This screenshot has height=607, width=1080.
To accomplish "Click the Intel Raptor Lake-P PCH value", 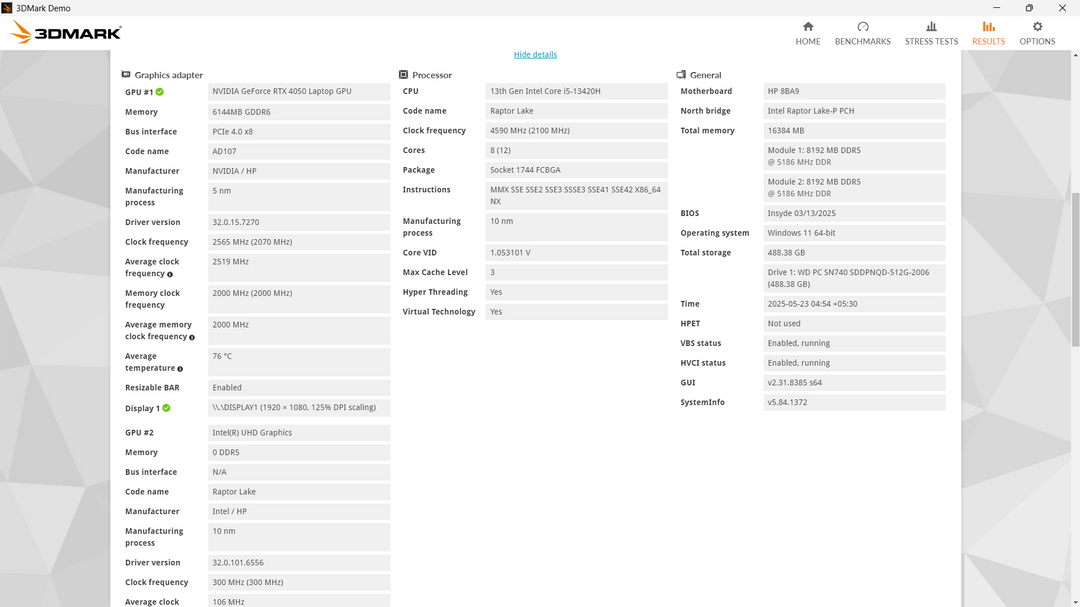I will click(854, 111).
